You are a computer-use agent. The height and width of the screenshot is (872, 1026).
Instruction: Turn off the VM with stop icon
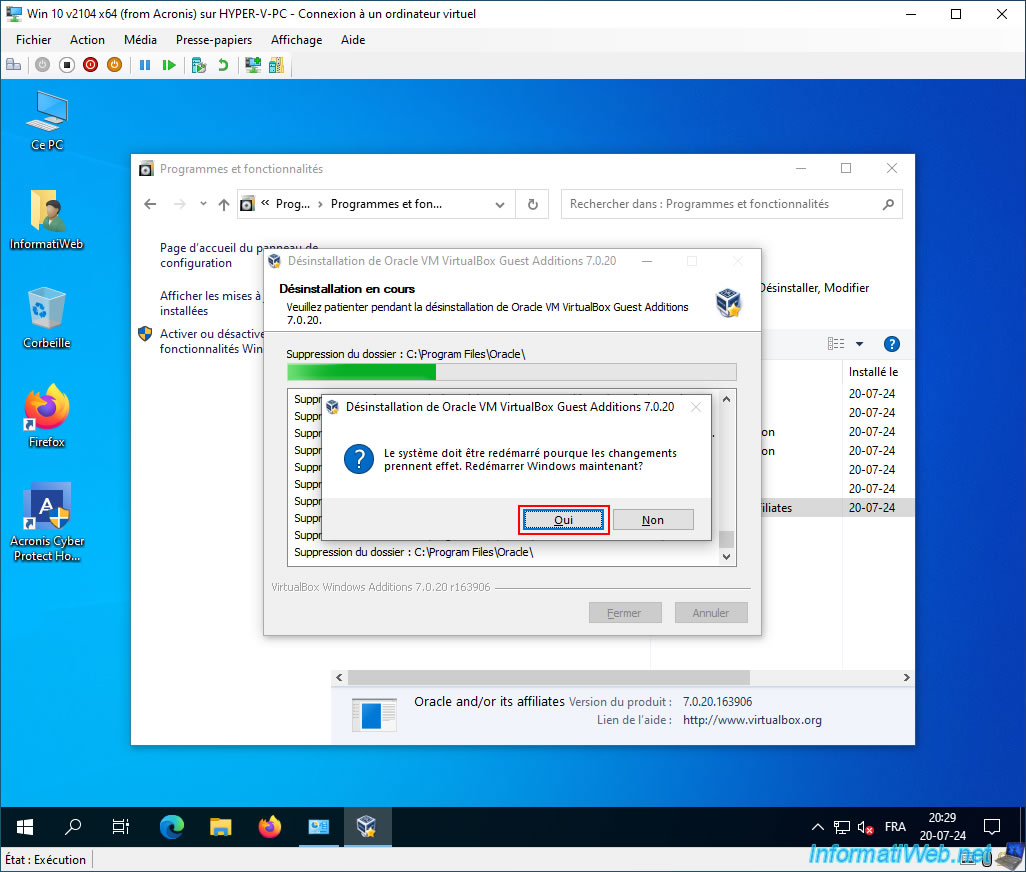67,65
